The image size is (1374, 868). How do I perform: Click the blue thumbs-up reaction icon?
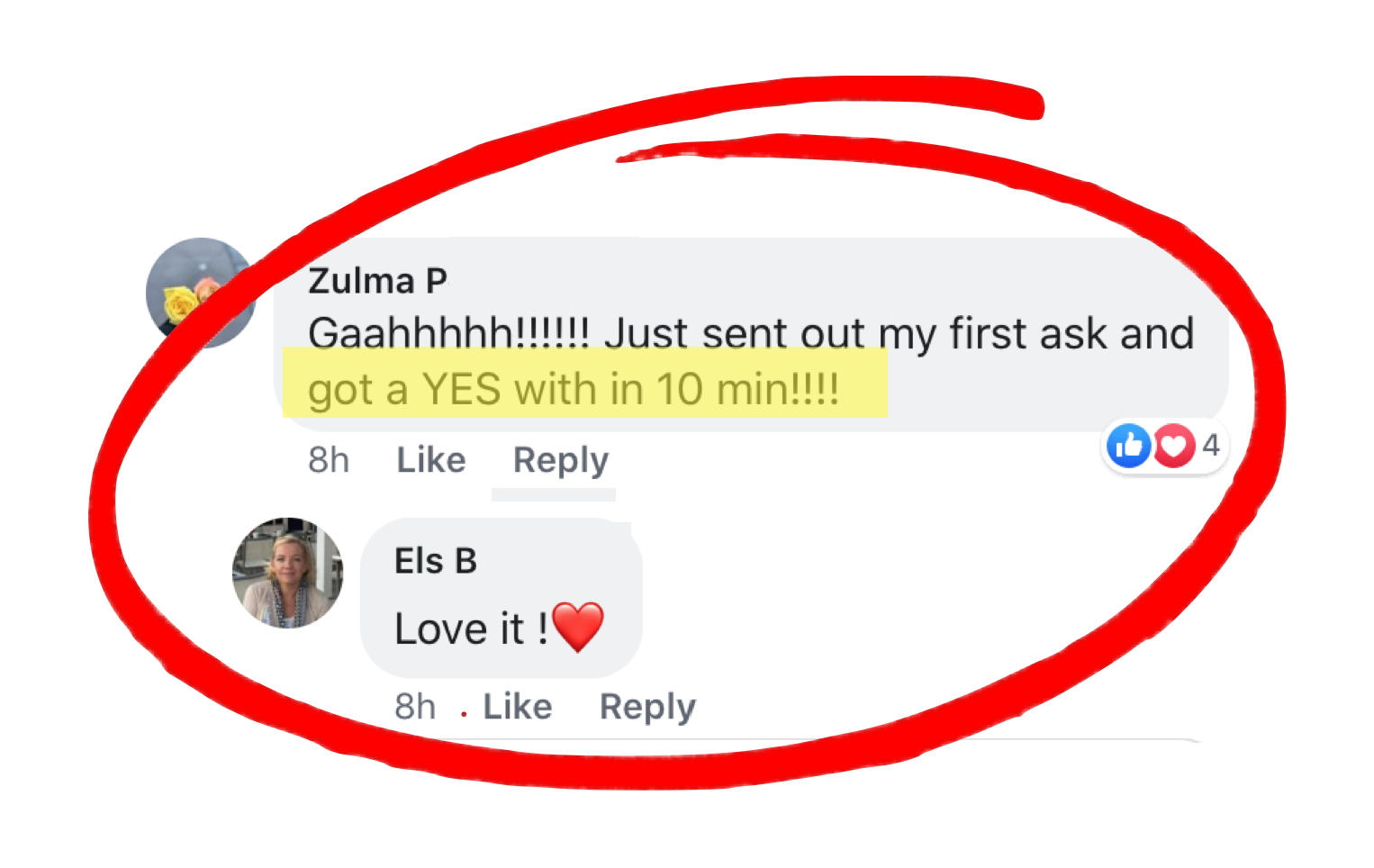[1129, 446]
